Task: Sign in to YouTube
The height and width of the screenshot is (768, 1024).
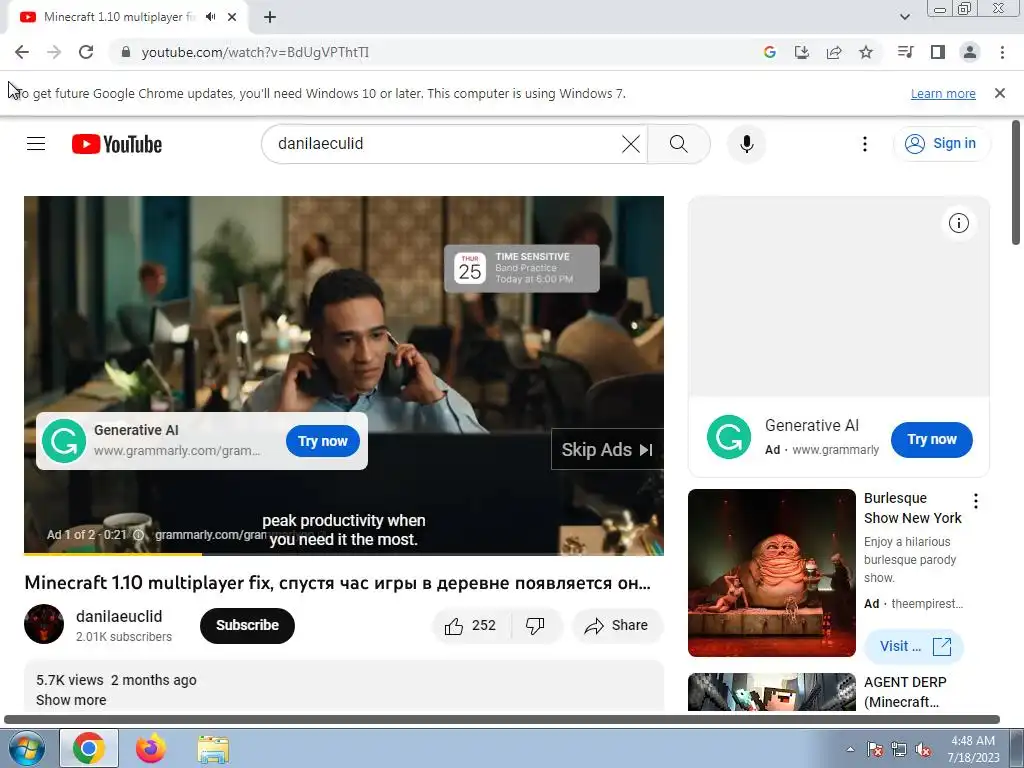Action: [x=941, y=144]
